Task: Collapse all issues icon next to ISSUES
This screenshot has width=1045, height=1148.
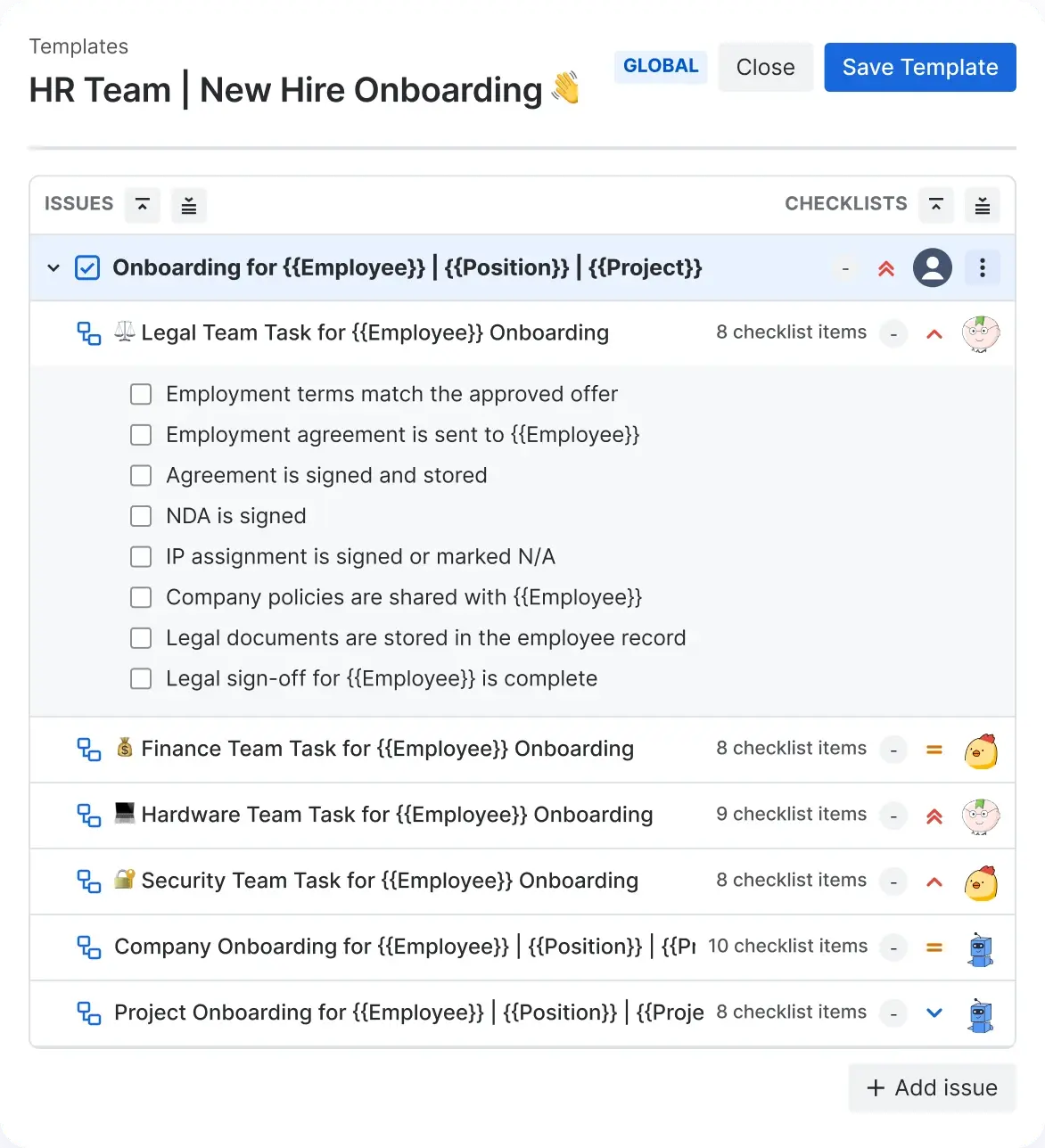Action: click(143, 205)
